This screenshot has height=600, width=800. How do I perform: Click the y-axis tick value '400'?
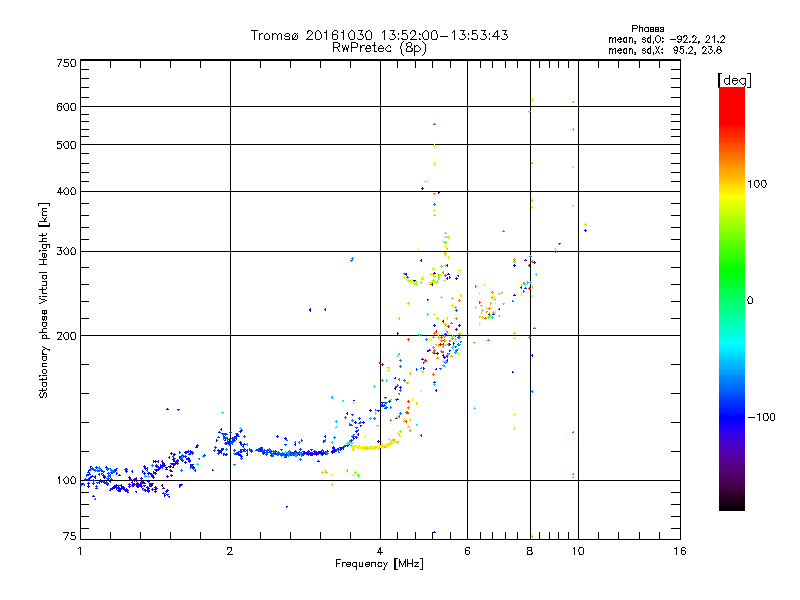66,191
